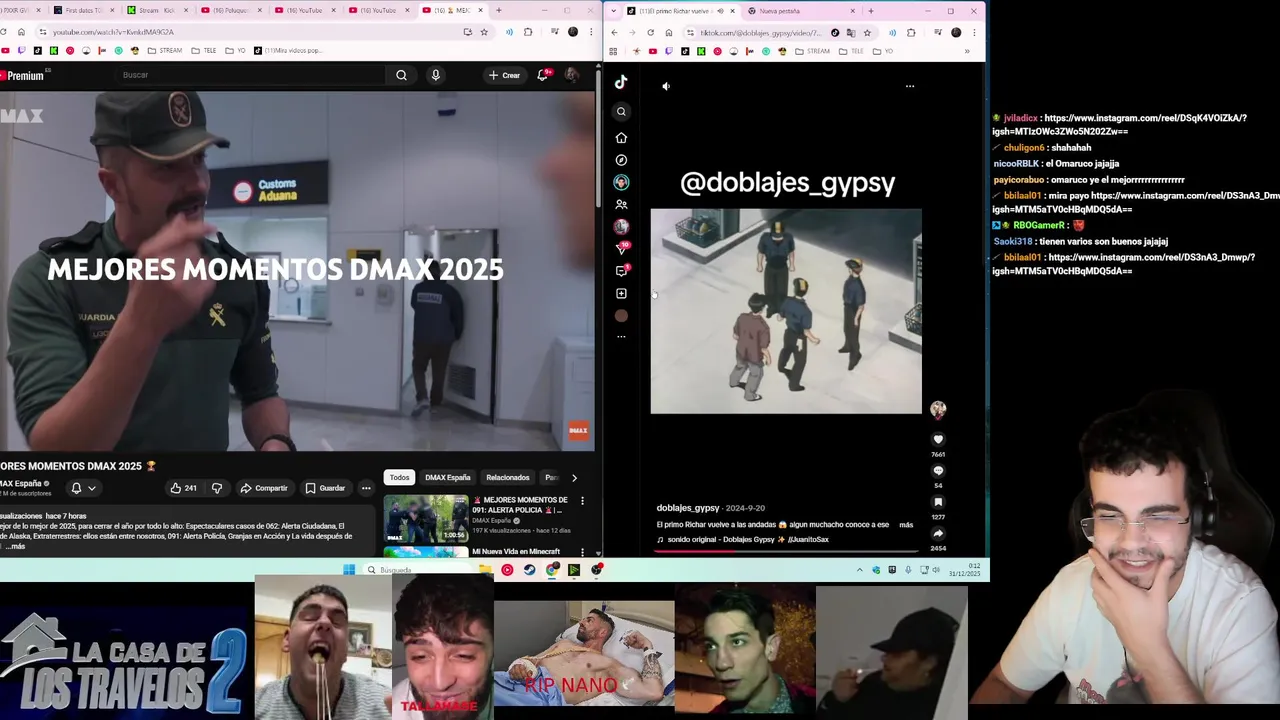Show hidden system tray icons chevron
Viewport: 1280px width, 720px height.
pyautogui.click(x=859, y=570)
